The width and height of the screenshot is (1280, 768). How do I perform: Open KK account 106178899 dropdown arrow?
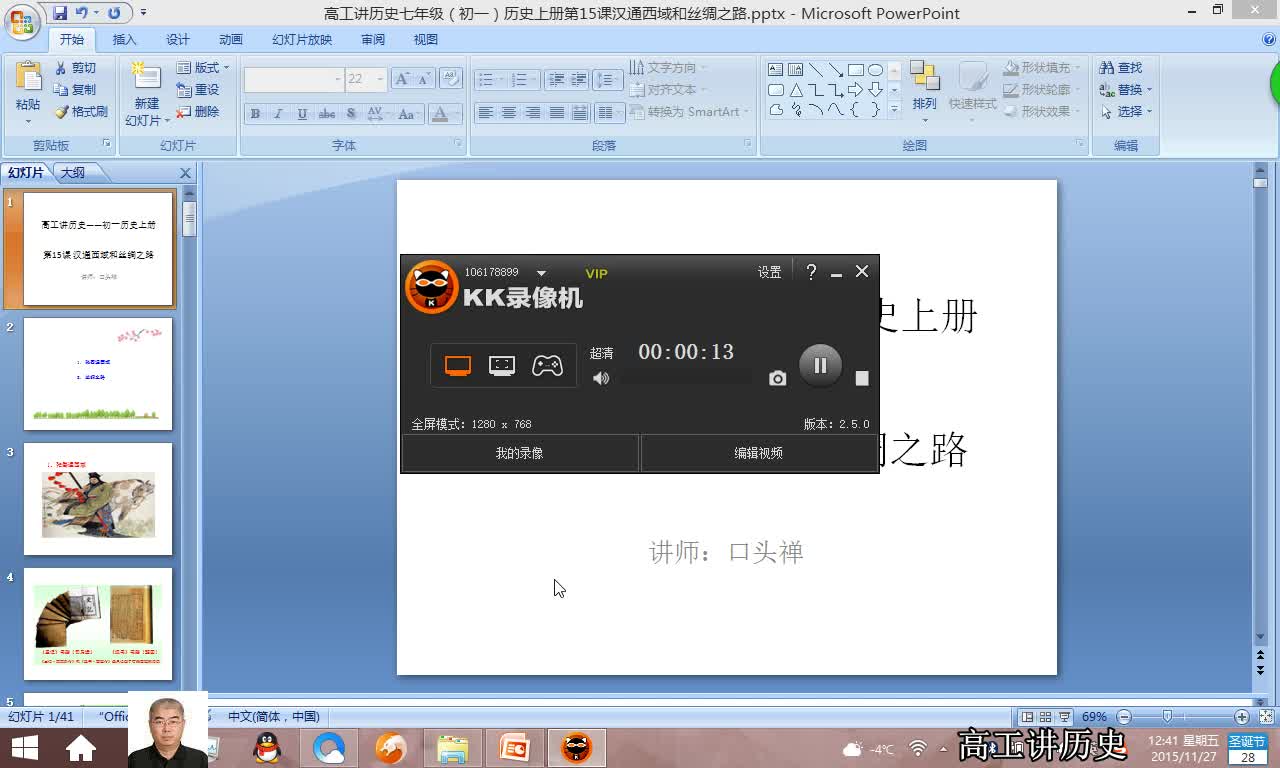tap(541, 273)
